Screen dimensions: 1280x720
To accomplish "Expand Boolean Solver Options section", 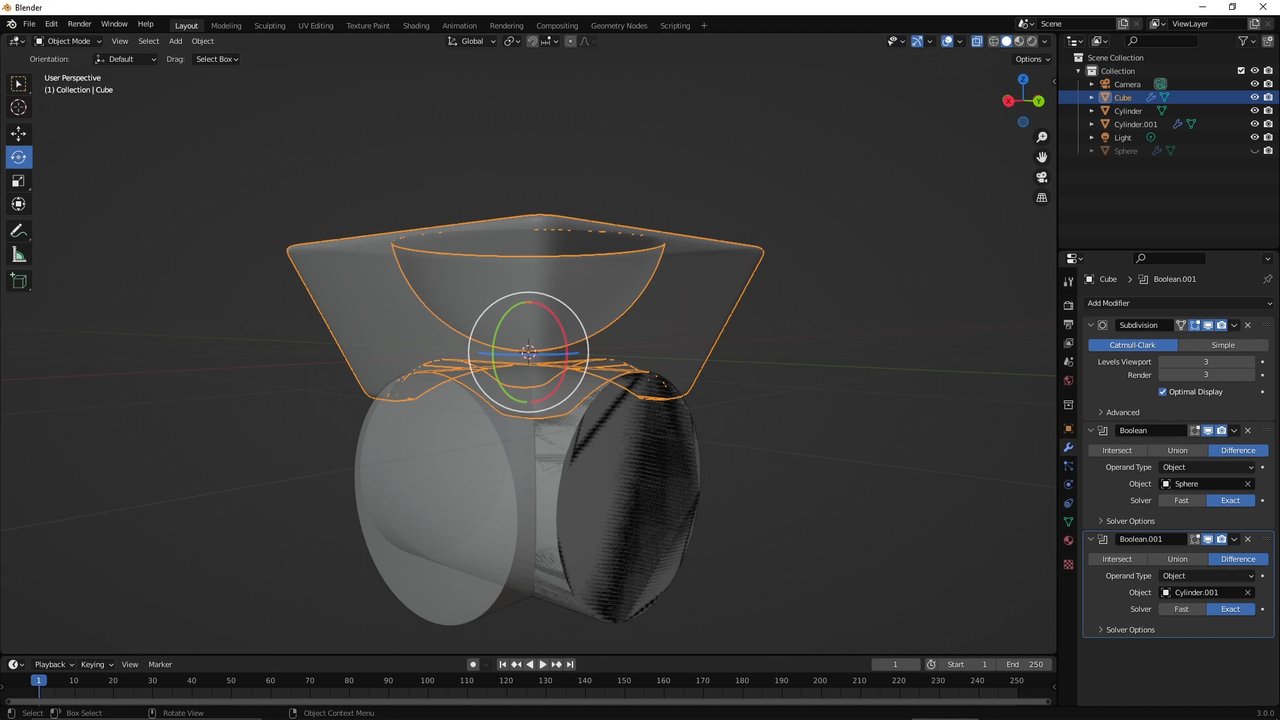I will pos(1127,521).
